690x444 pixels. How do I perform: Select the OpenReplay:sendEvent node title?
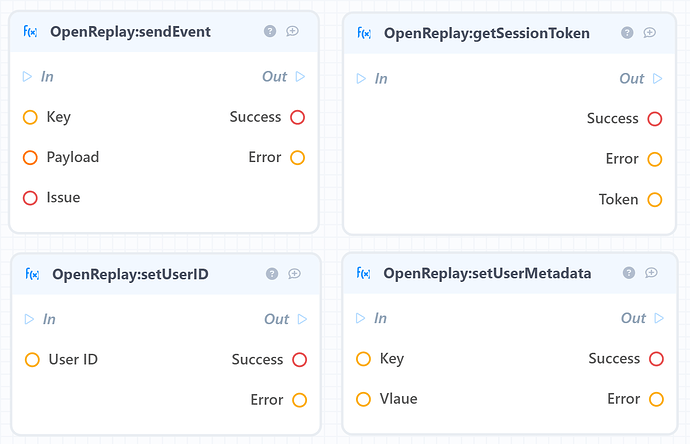click(130, 32)
